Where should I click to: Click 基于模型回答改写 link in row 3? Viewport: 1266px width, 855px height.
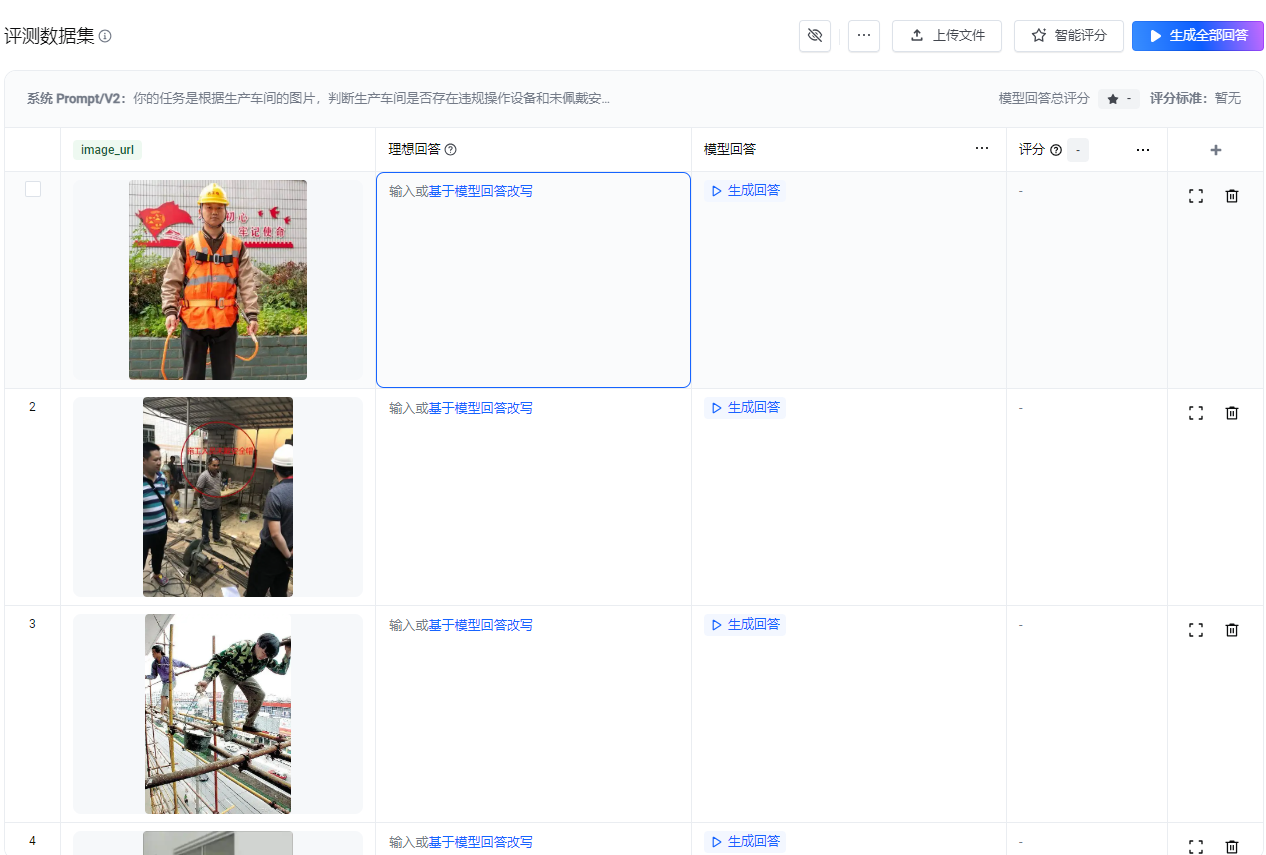tap(480, 625)
